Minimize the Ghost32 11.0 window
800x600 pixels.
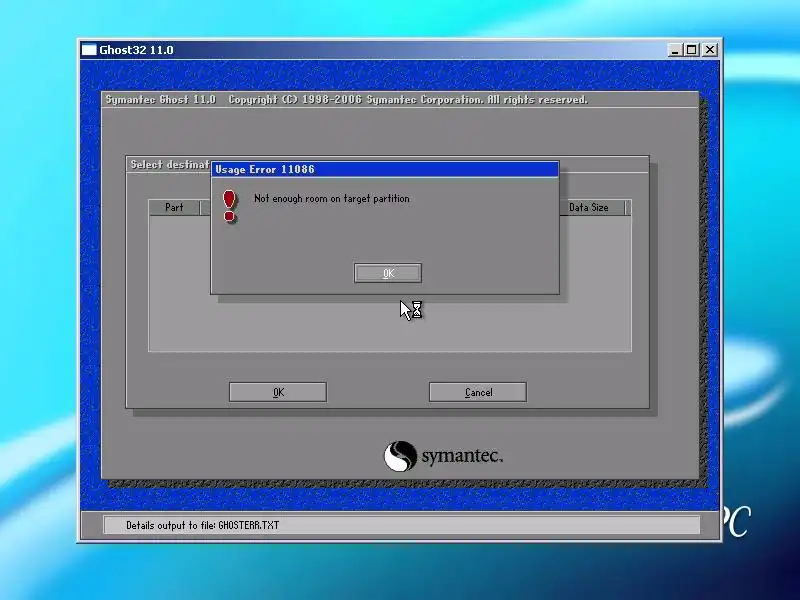coord(675,49)
